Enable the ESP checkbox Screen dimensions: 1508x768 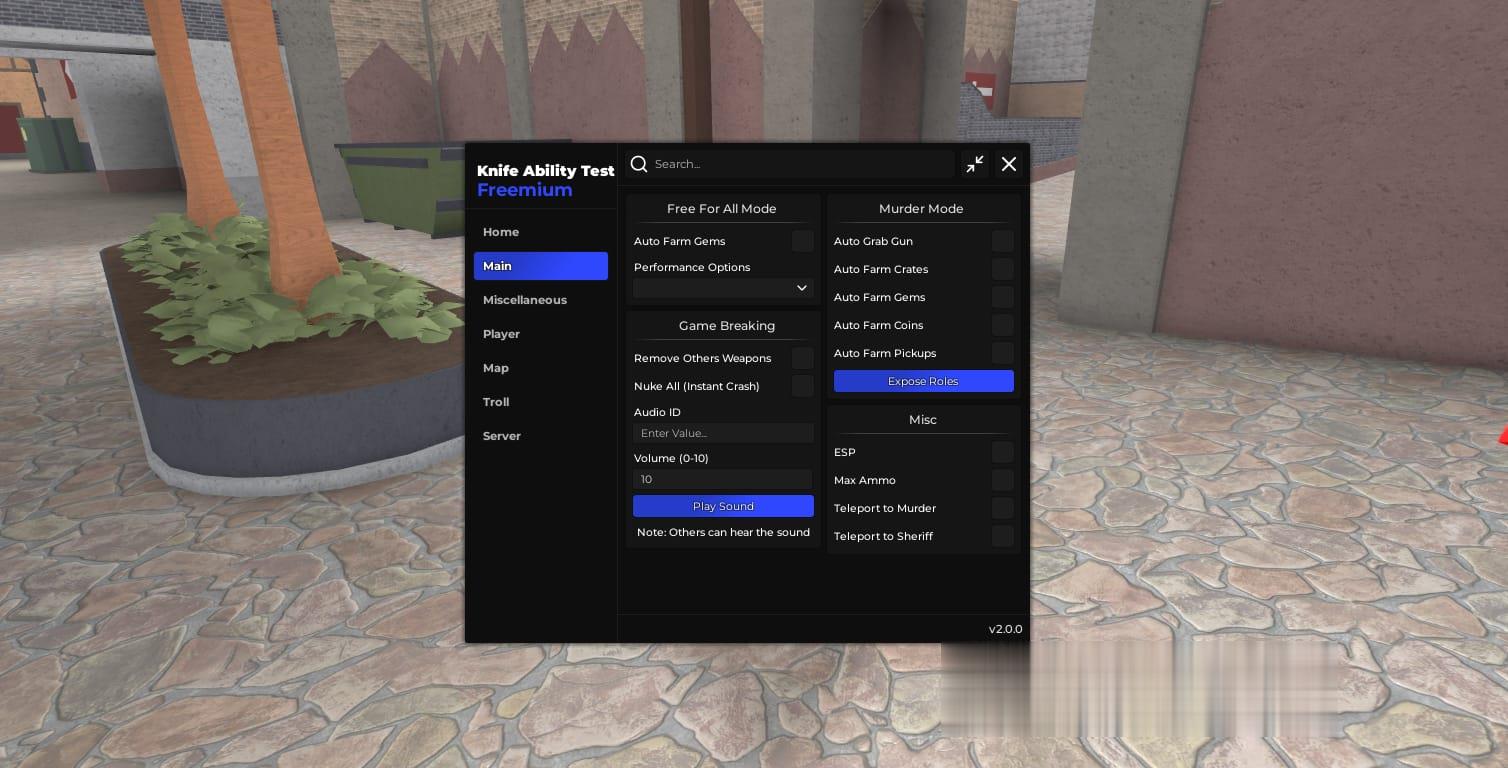coord(1002,452)
